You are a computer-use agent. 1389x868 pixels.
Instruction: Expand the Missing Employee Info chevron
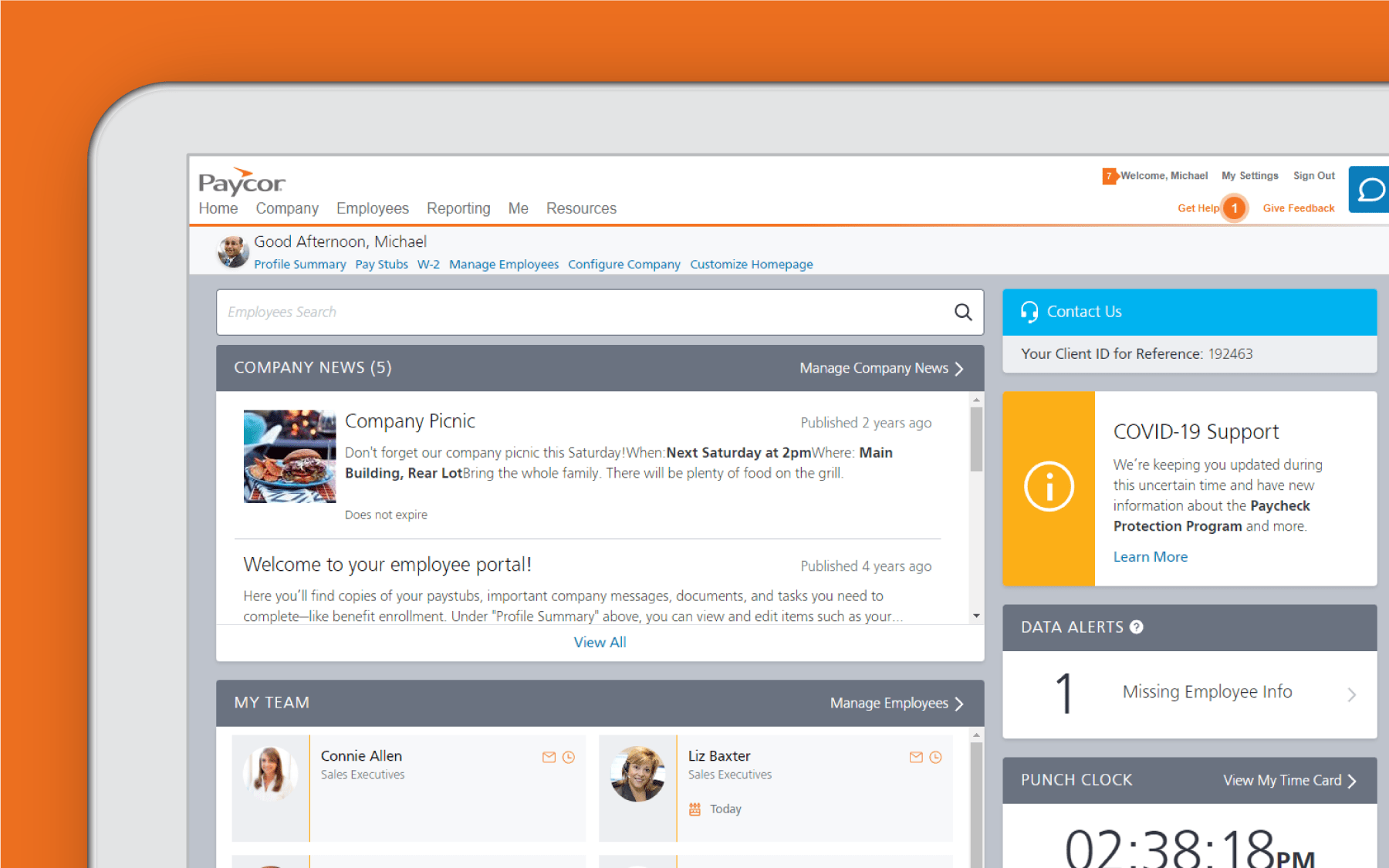1351,694
